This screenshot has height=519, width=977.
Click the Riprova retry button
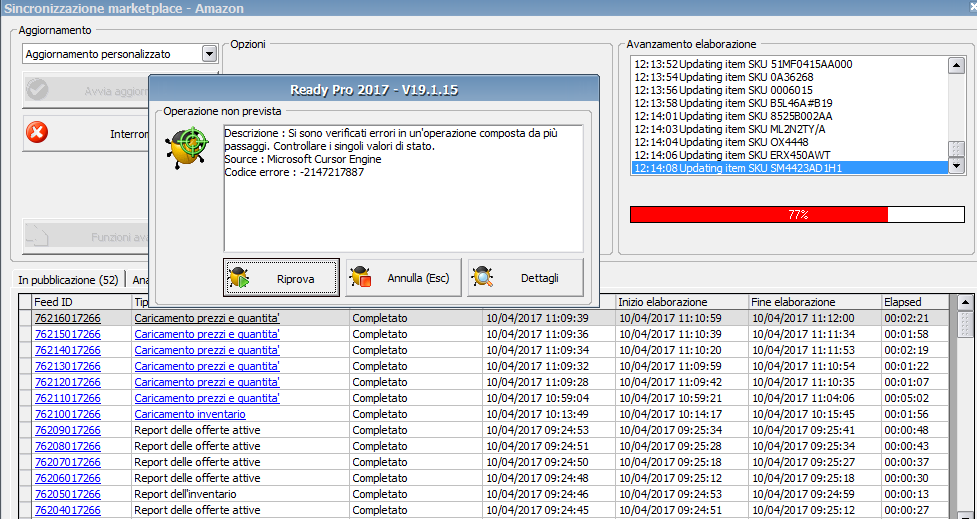pyautogui.click(x=281, y=278)
